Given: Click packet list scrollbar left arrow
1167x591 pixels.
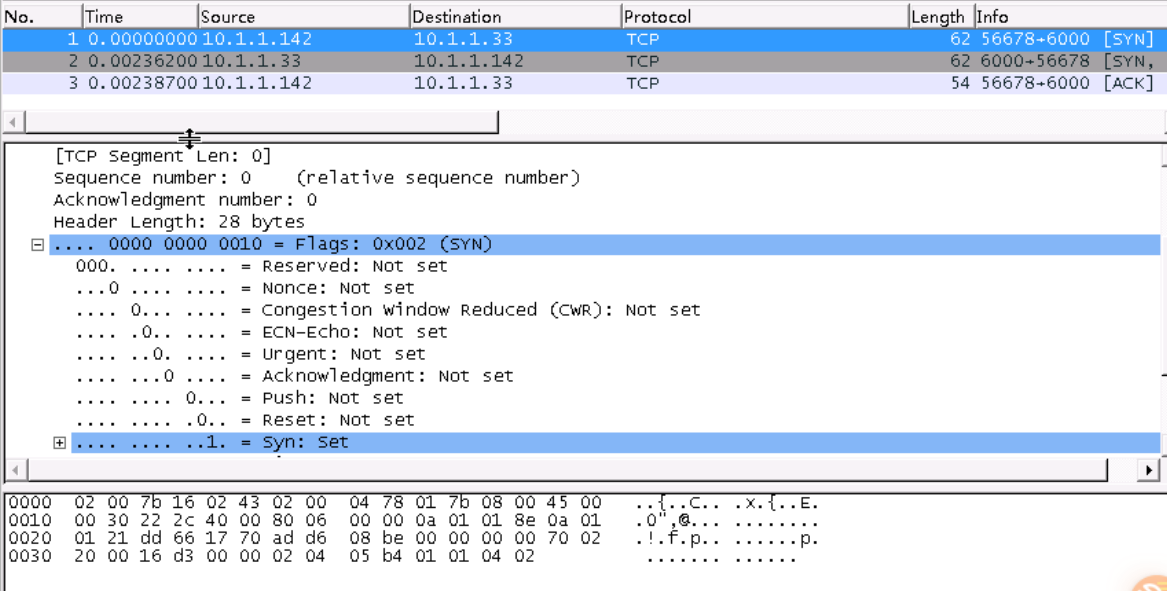Looking at the screenshot, I should coord(12,122).
